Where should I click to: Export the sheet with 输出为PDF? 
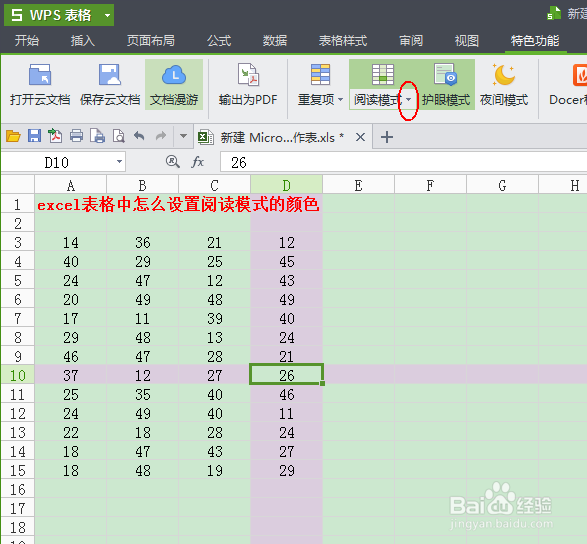click(x=248, y=85)
